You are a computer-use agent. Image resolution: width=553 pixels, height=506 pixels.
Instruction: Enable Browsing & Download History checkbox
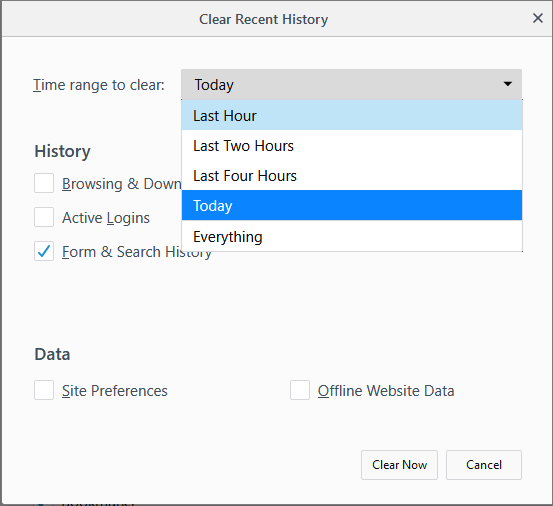[x=44, y=183]
